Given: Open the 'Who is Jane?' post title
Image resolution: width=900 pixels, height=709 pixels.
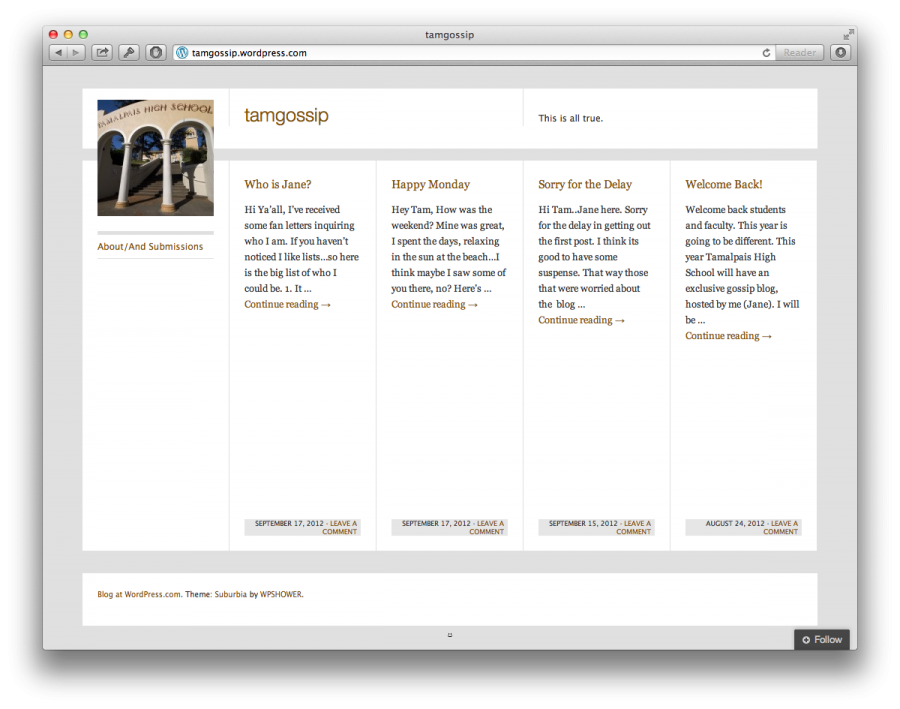Looking at the screenshot, I should point(278,184).
